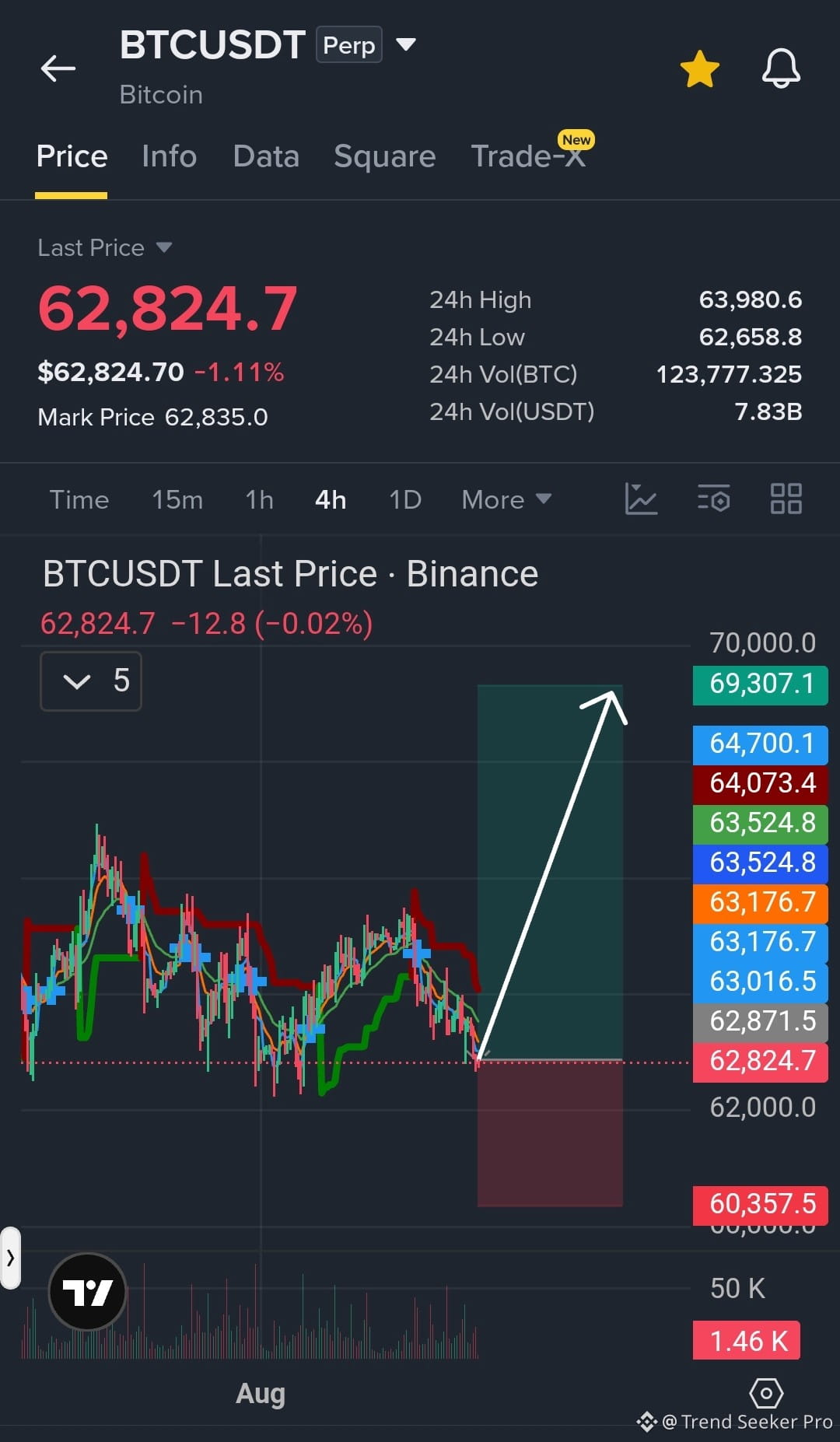This screenshot has width=840, height=1442.
Task: Select the Time chart interval
Action: coord(79,499)
